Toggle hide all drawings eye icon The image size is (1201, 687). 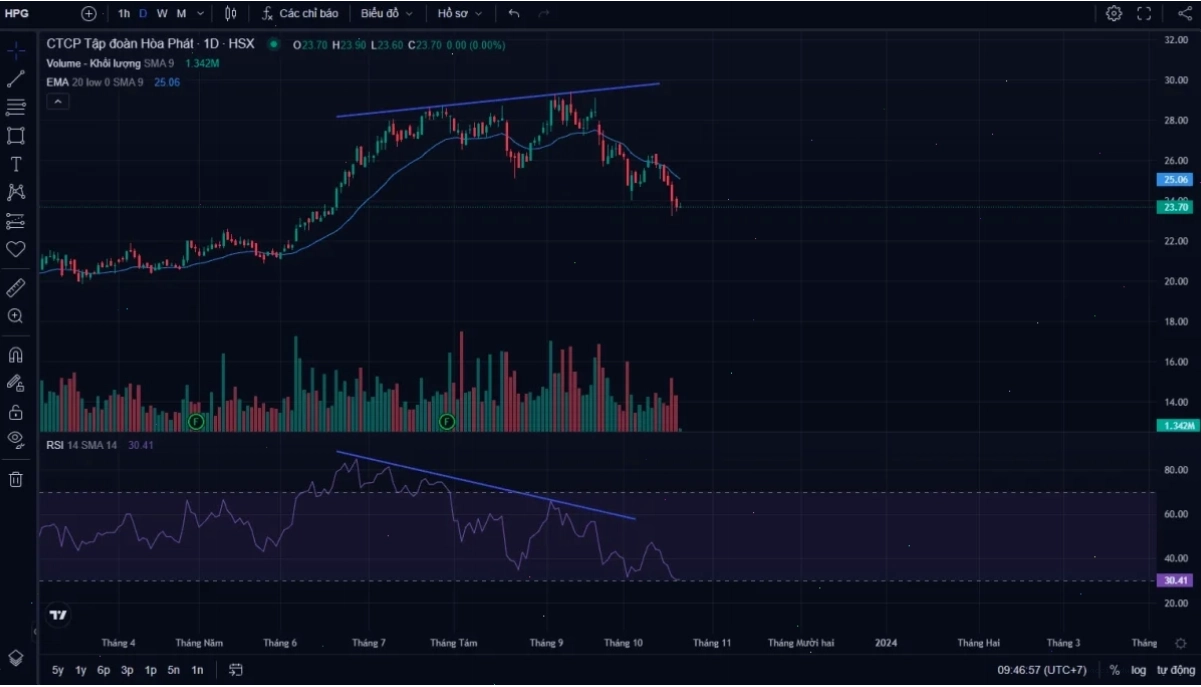point(16,439)
